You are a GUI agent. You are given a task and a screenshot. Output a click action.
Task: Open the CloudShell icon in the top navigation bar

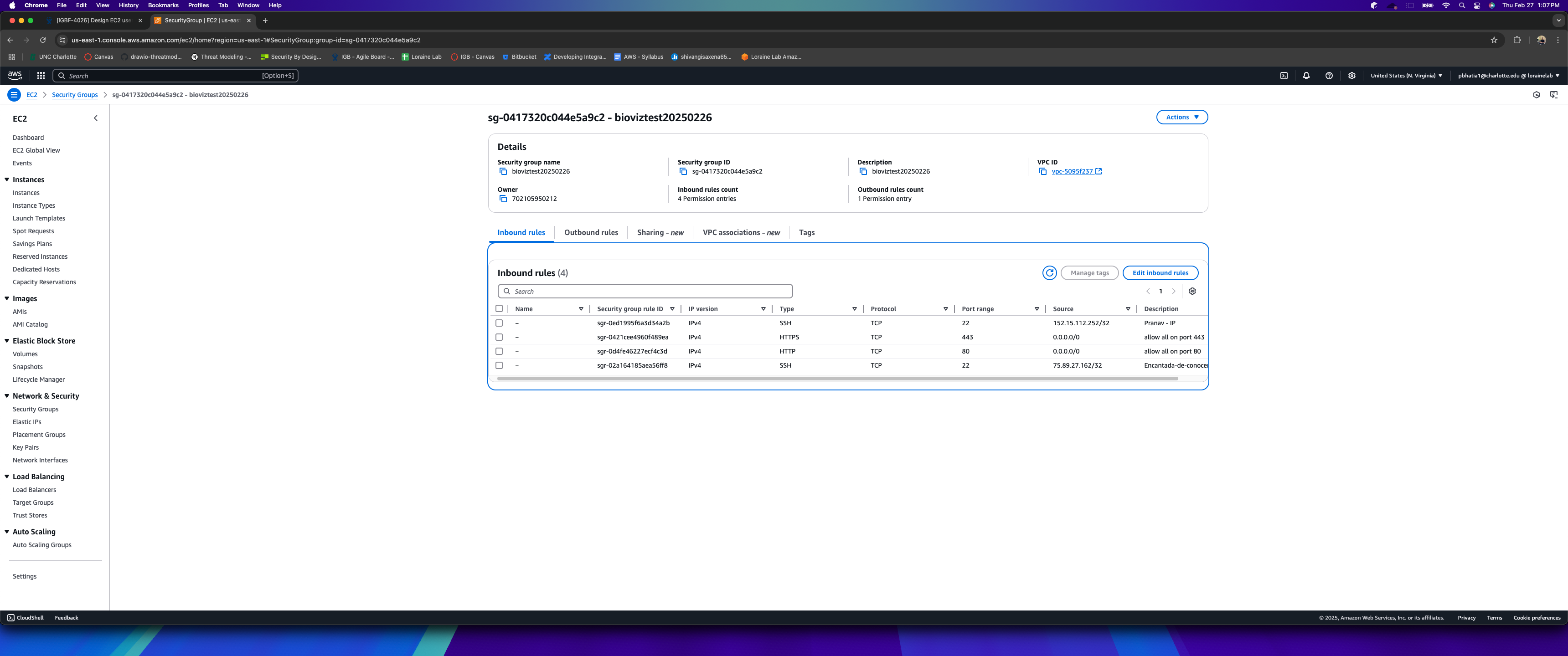pos(1284,76)
